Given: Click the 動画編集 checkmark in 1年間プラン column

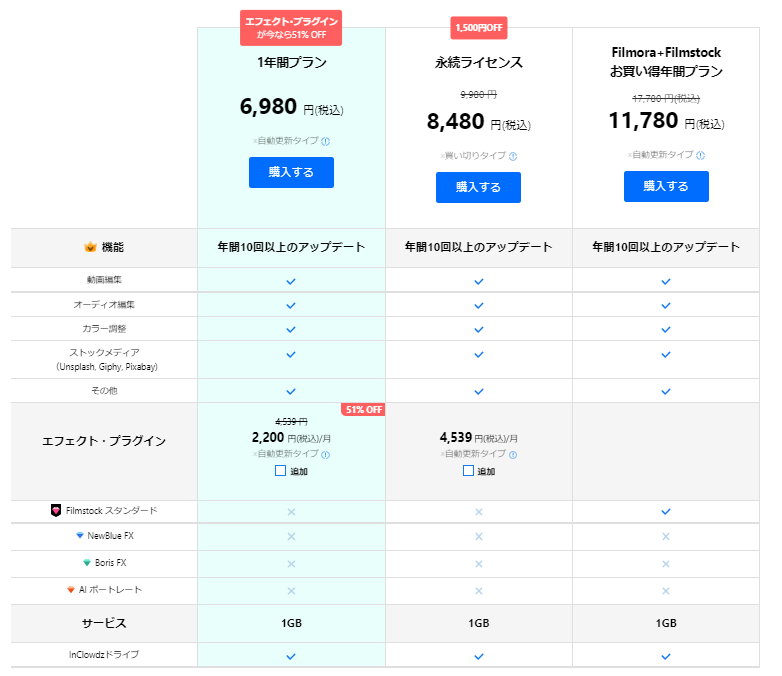Looking at the screenshot, I should point(291,281).
